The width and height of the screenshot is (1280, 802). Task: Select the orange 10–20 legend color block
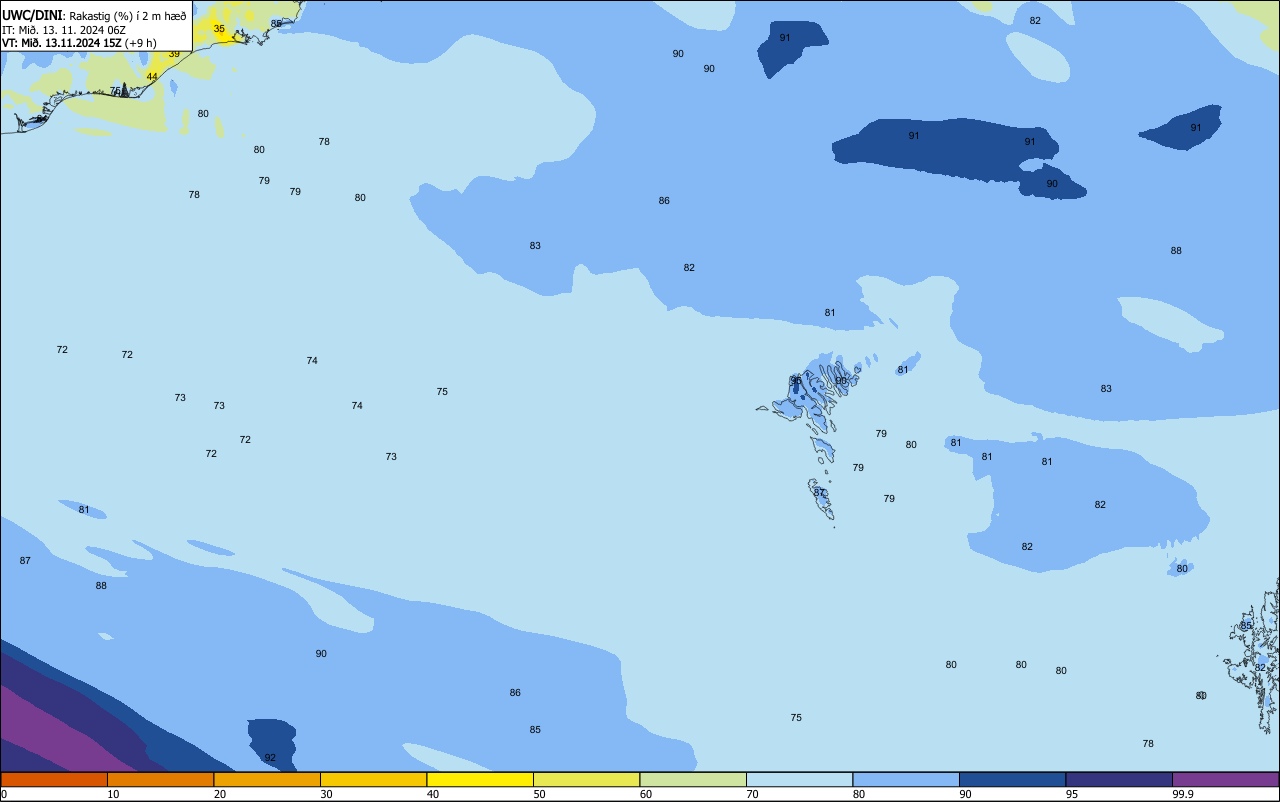tap(160, 779)
